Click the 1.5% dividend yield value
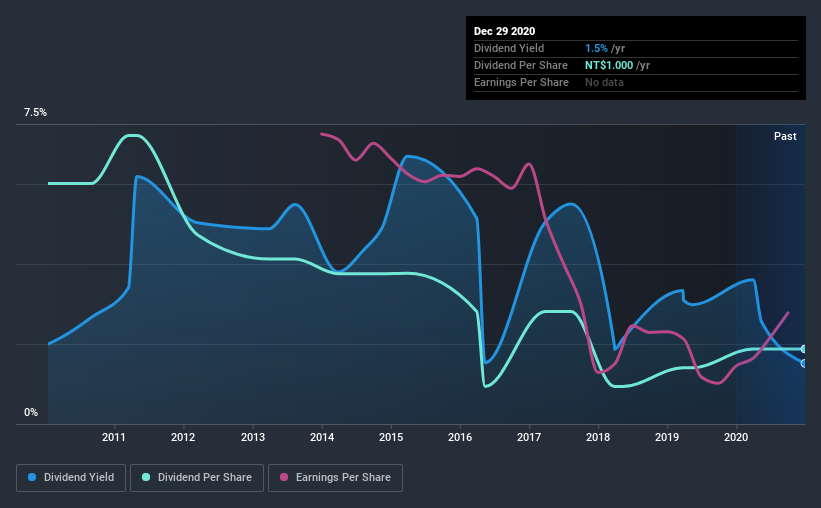 596,48
